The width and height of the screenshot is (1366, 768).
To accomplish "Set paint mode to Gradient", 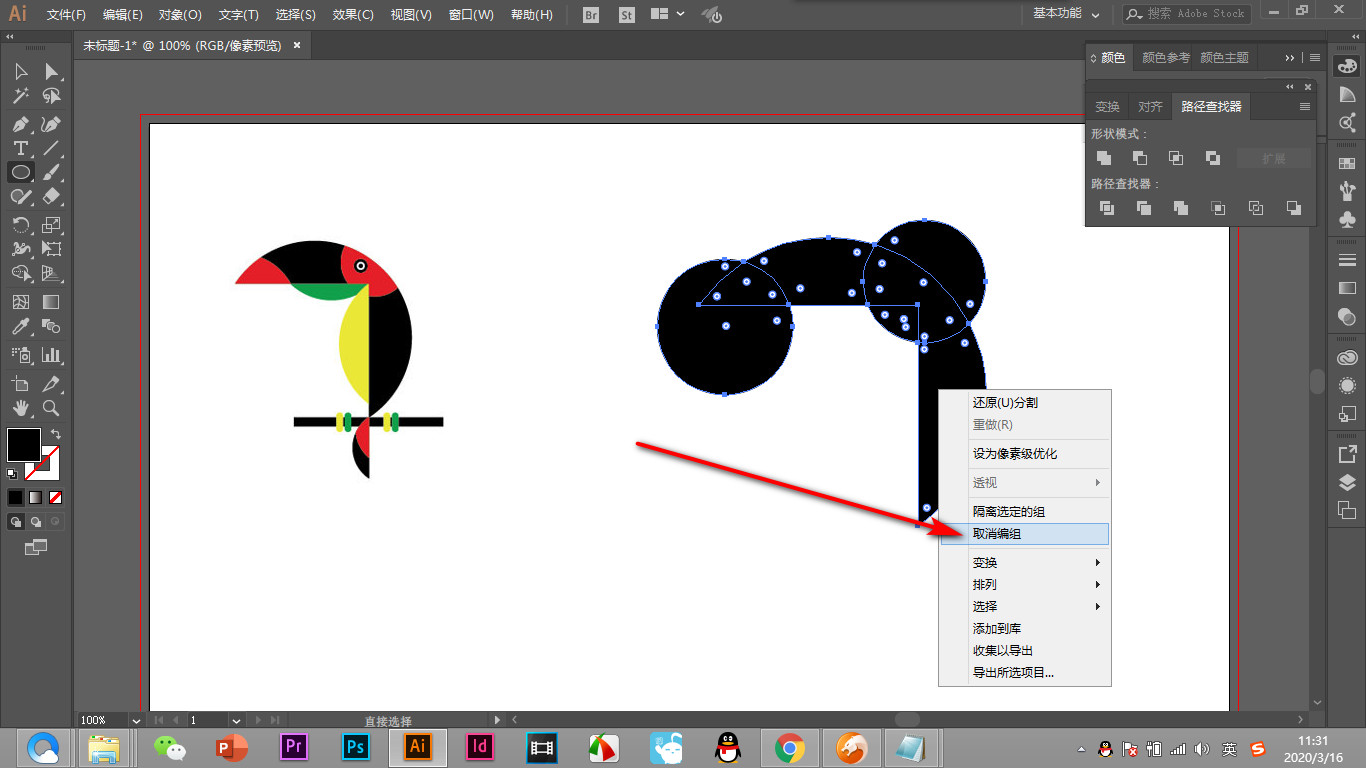I will [x=36, y=497].
